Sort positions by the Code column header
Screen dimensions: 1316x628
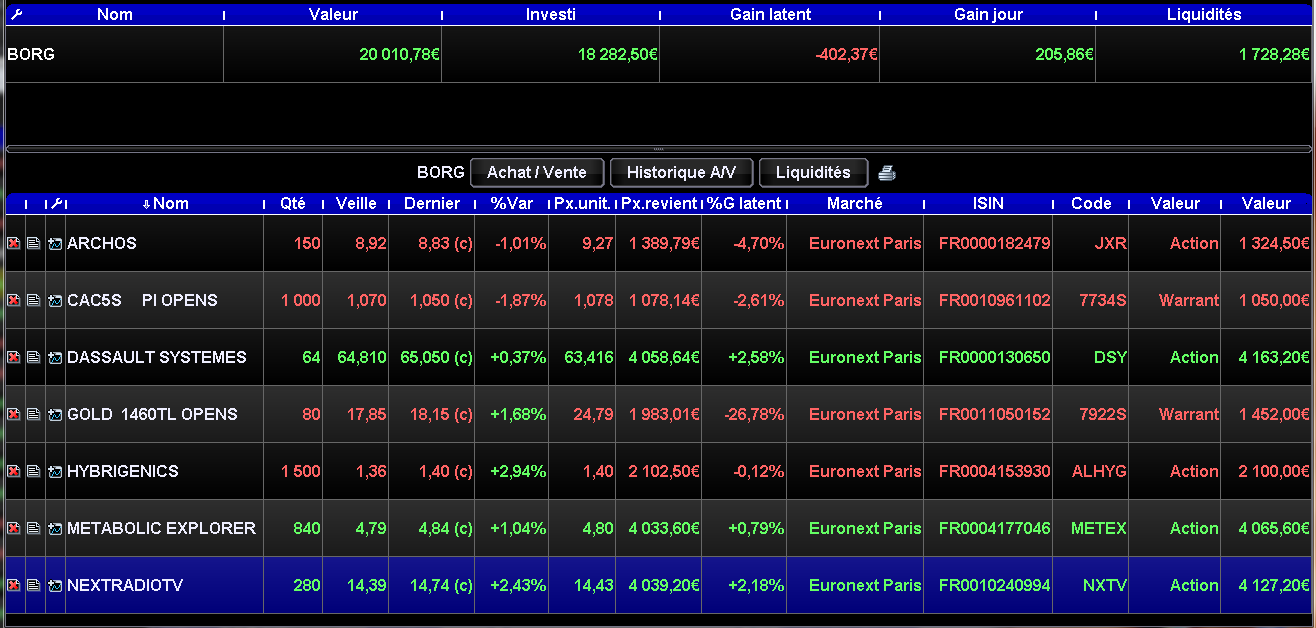1091,203
